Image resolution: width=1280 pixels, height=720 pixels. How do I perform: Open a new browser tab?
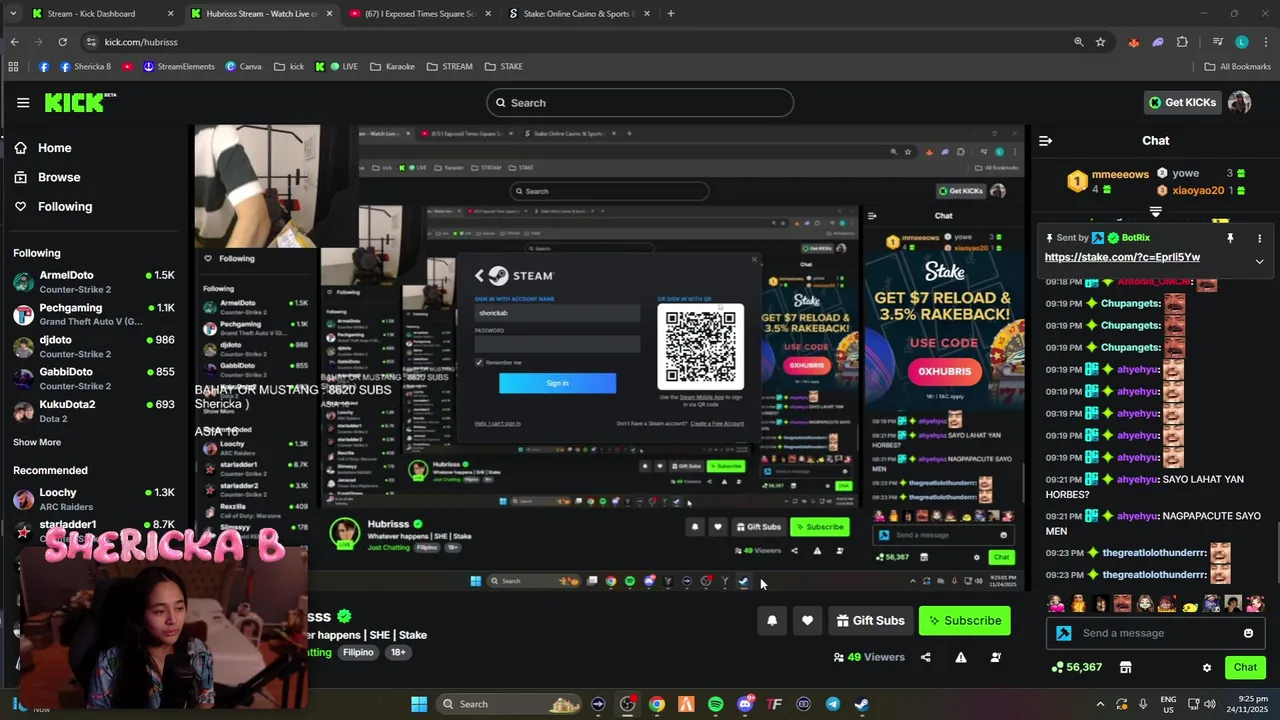click(671, 14)
